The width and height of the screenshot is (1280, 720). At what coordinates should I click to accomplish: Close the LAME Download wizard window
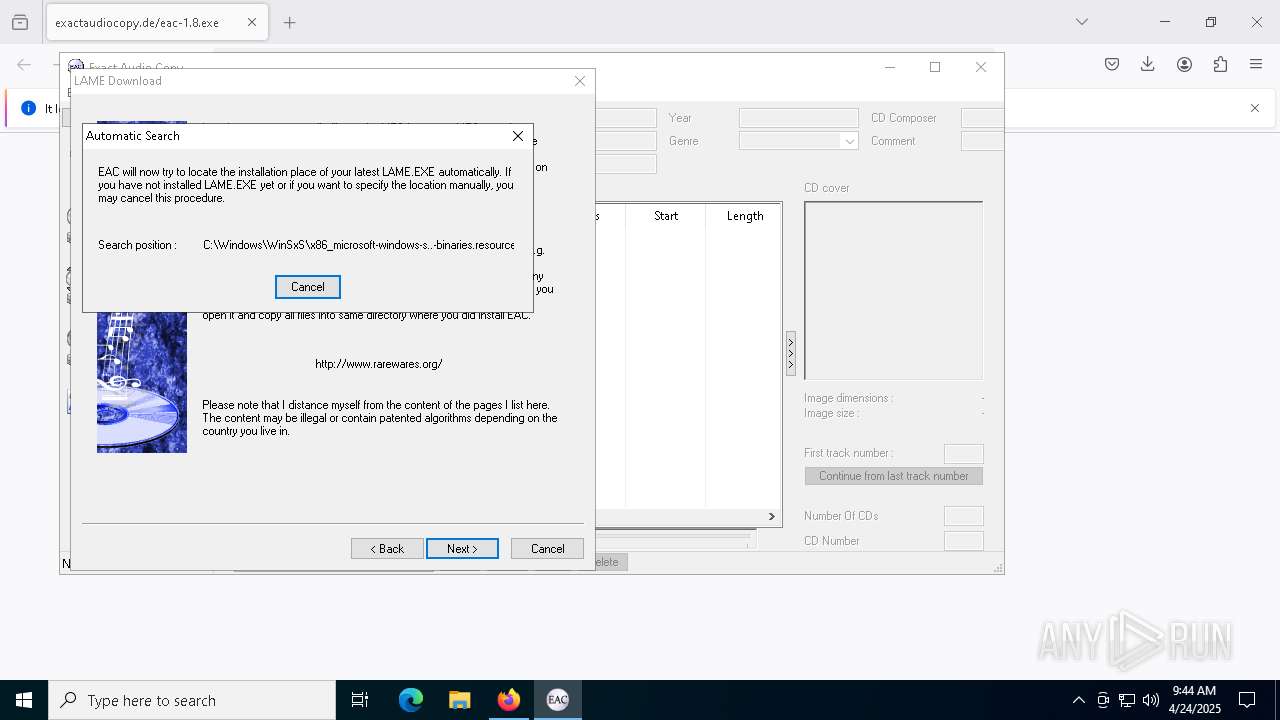[579, 81]
